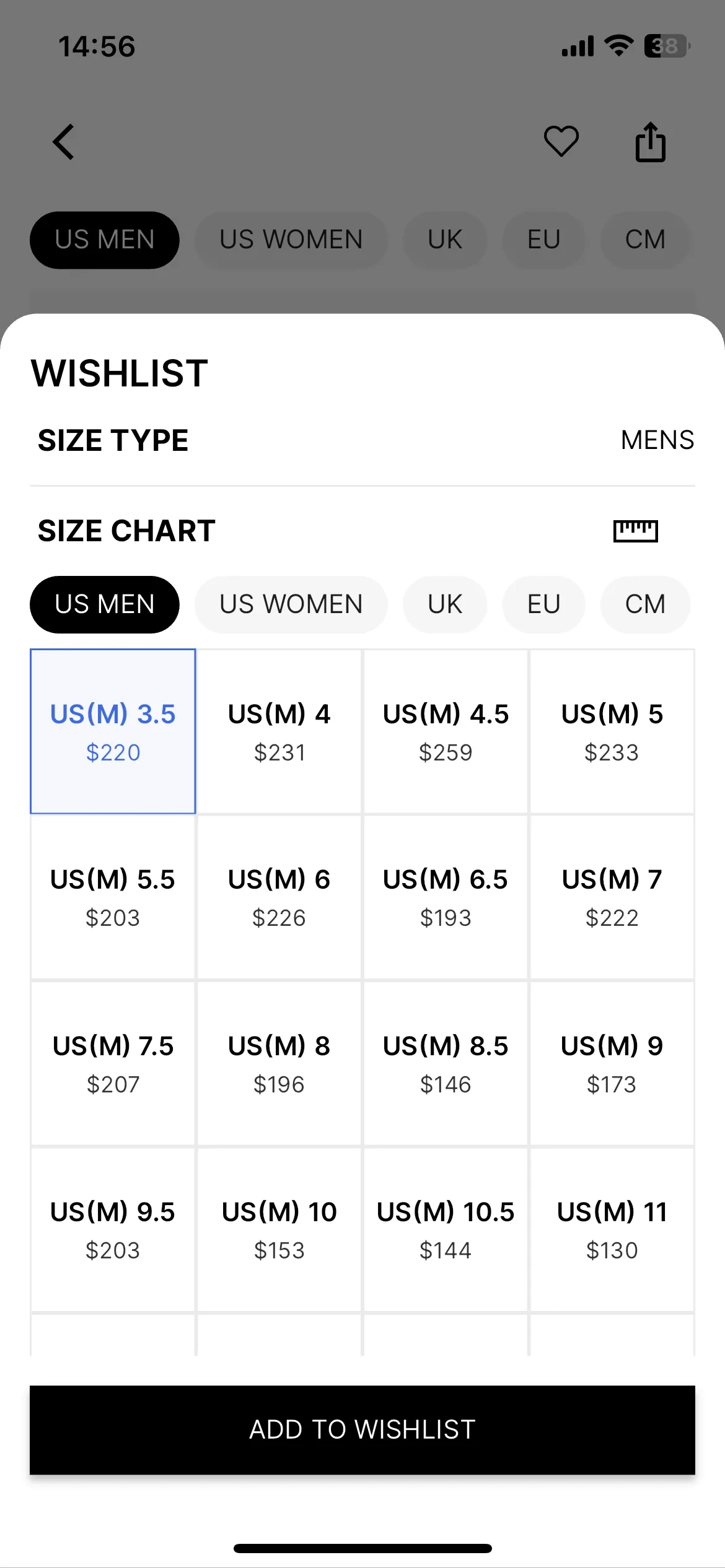Image resolution: width=725 pixels, height=1568 pixels.
Task: Choose size US(M) 10 at $153
Action: point(279,1229)
